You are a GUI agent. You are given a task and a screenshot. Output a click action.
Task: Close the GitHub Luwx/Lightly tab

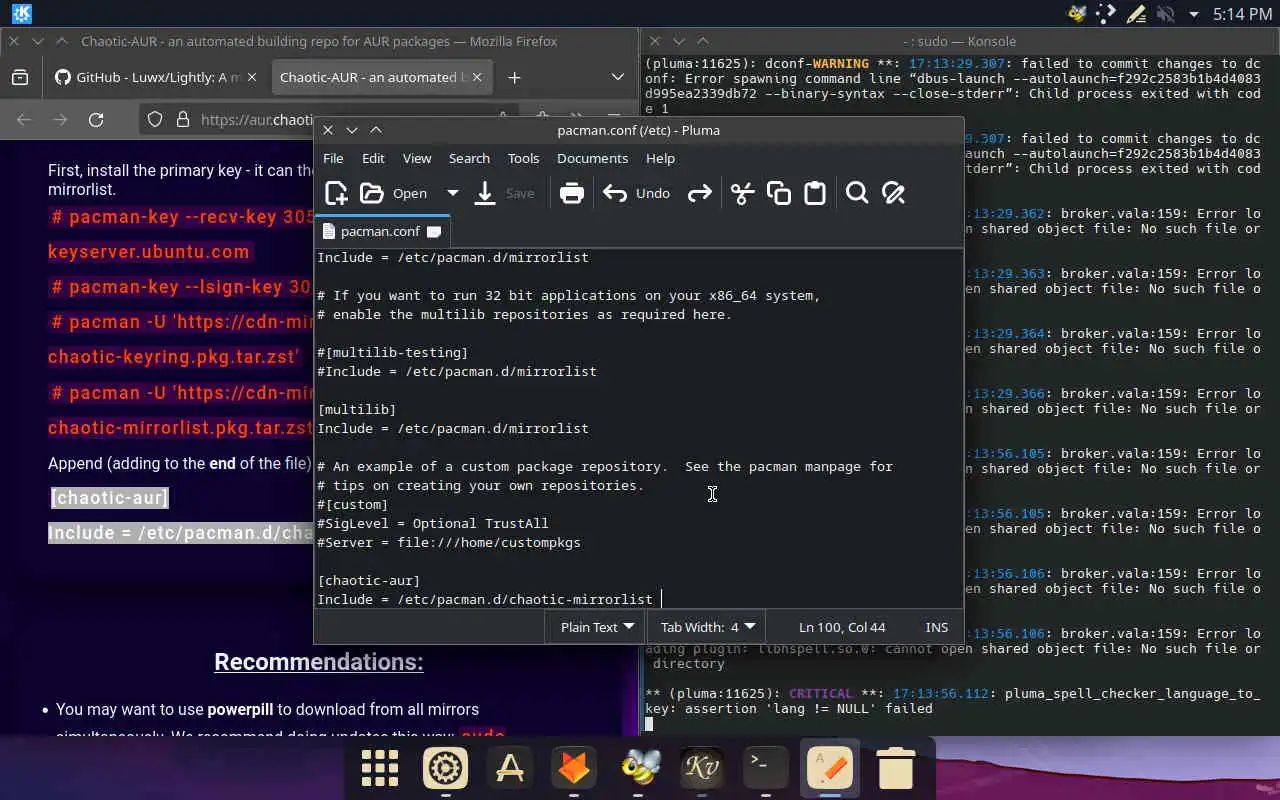tap(251, 77)
